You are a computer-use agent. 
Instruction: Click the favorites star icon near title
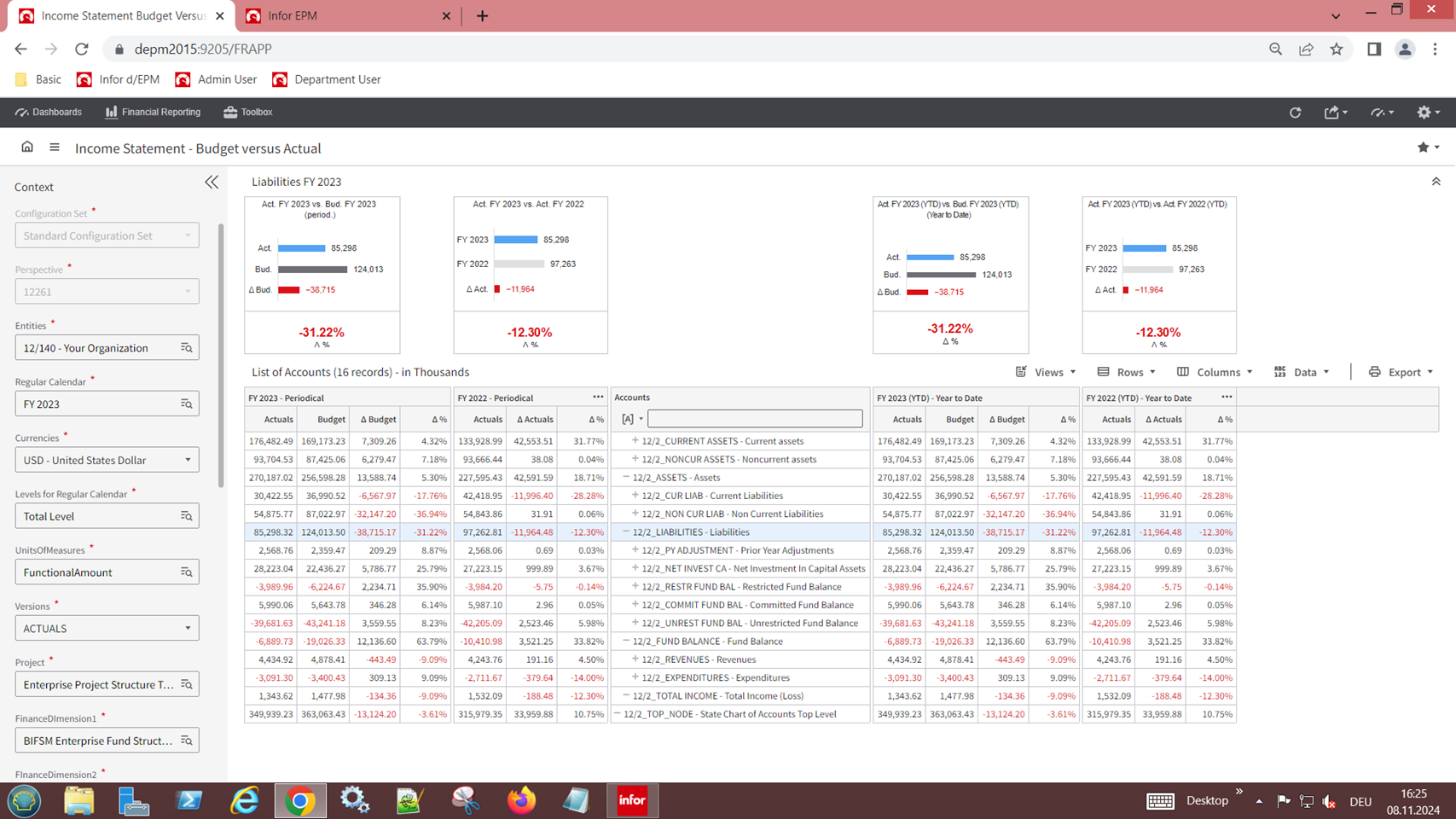click(x=1423, y=148)
